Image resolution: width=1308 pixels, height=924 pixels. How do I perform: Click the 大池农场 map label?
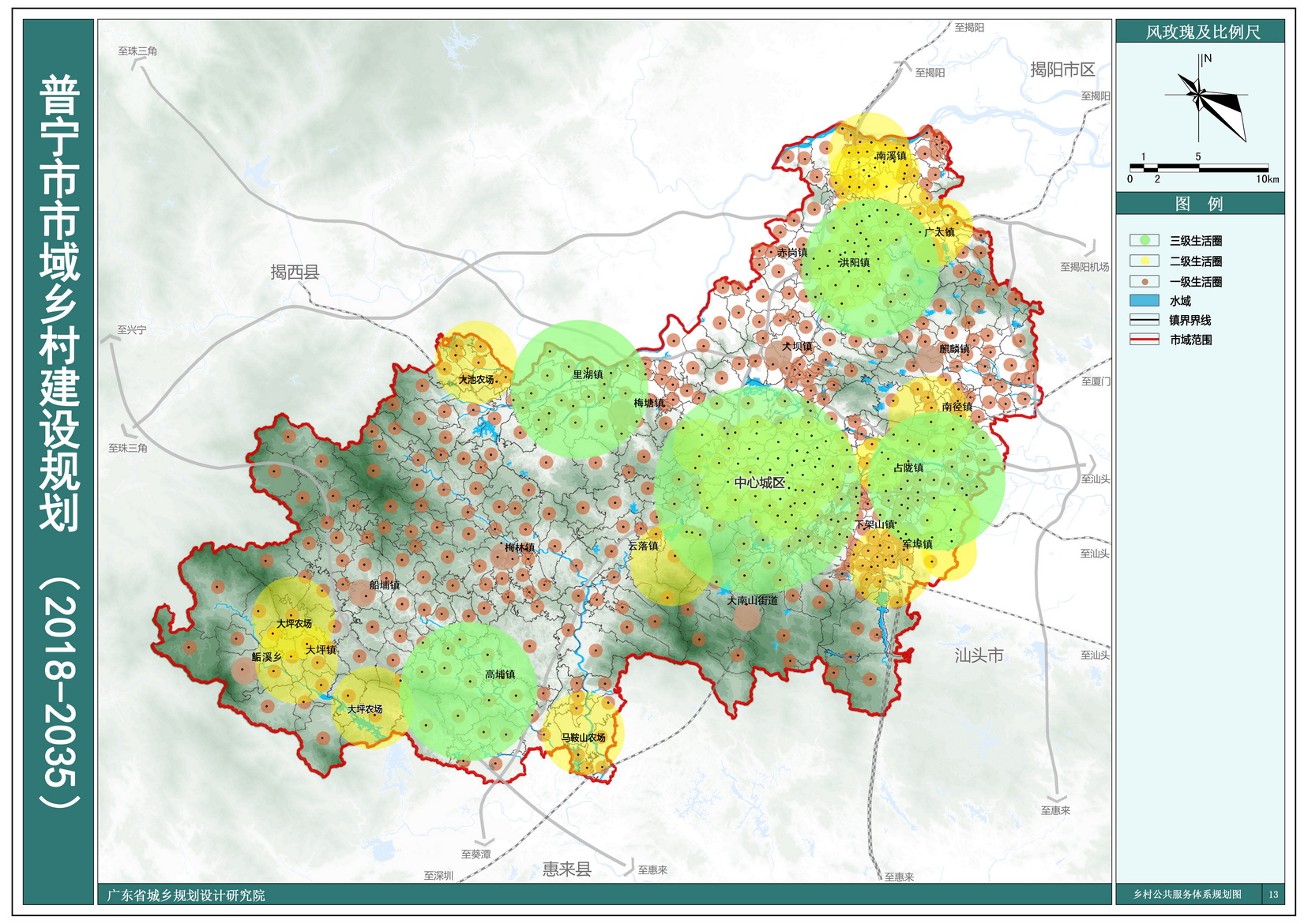[476, 380]
